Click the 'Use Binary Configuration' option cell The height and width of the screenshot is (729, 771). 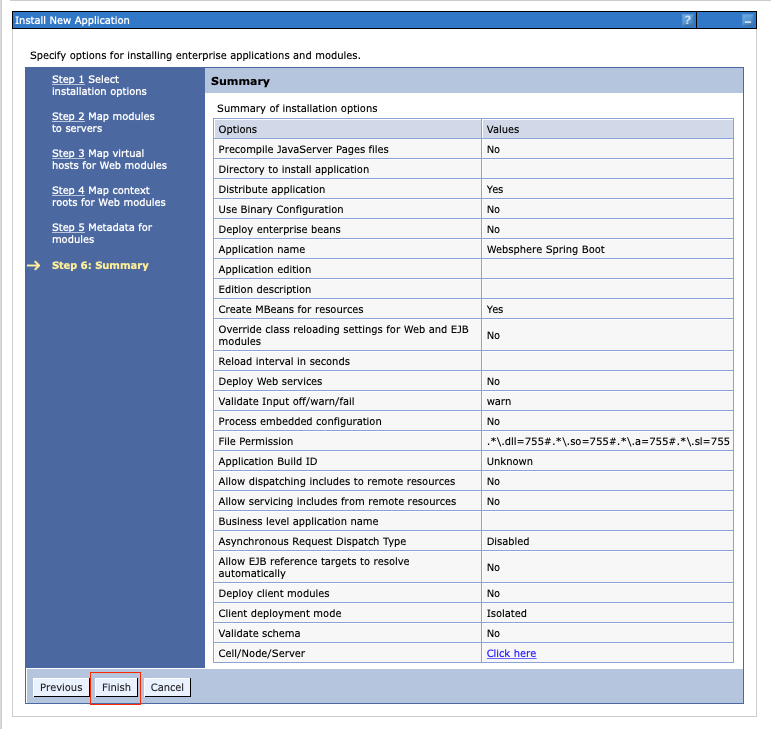347,209
